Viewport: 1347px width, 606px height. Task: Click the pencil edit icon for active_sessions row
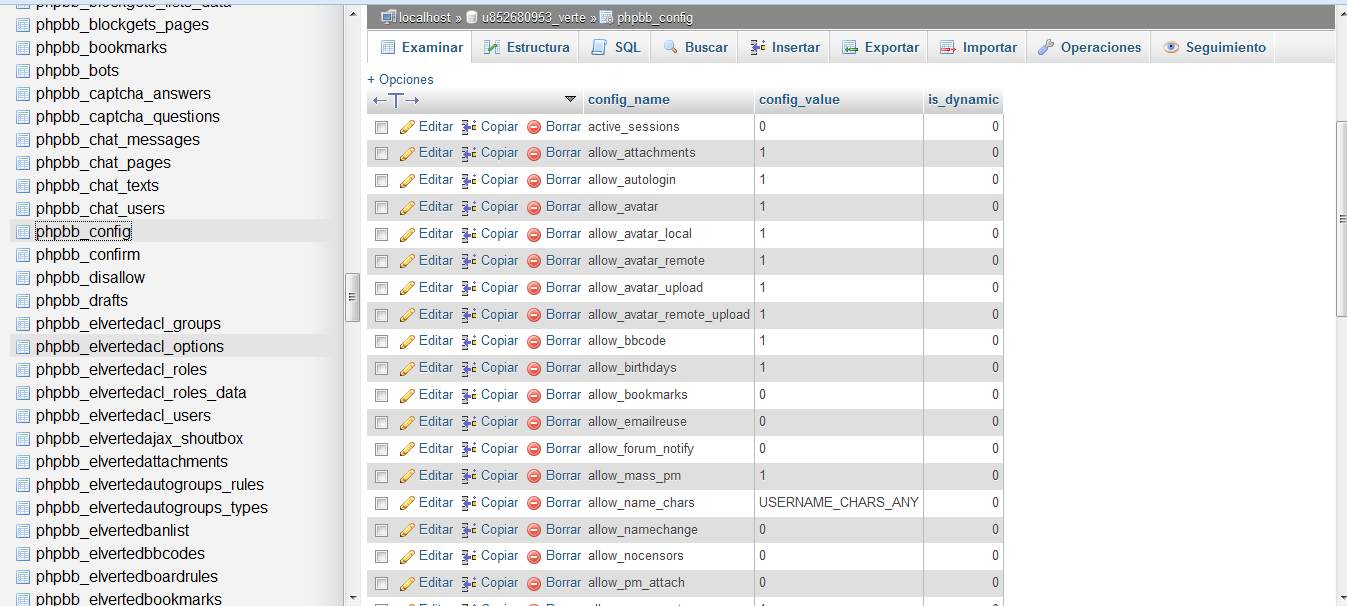[x=407, y=127]
